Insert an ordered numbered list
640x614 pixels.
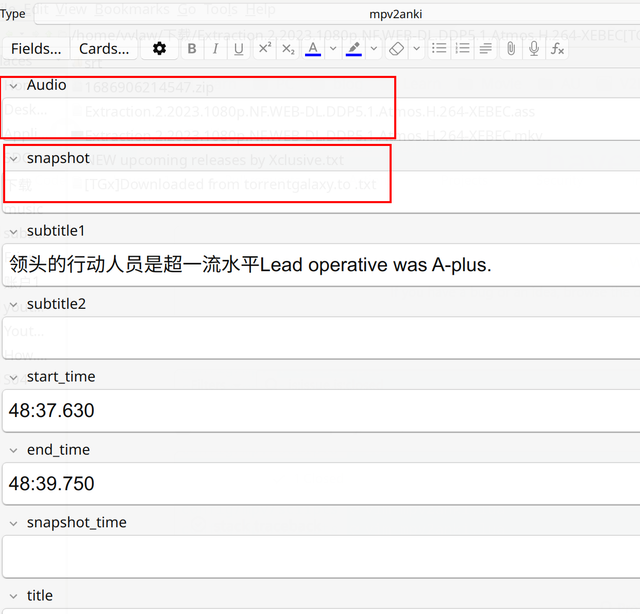[x=462, y=49]
